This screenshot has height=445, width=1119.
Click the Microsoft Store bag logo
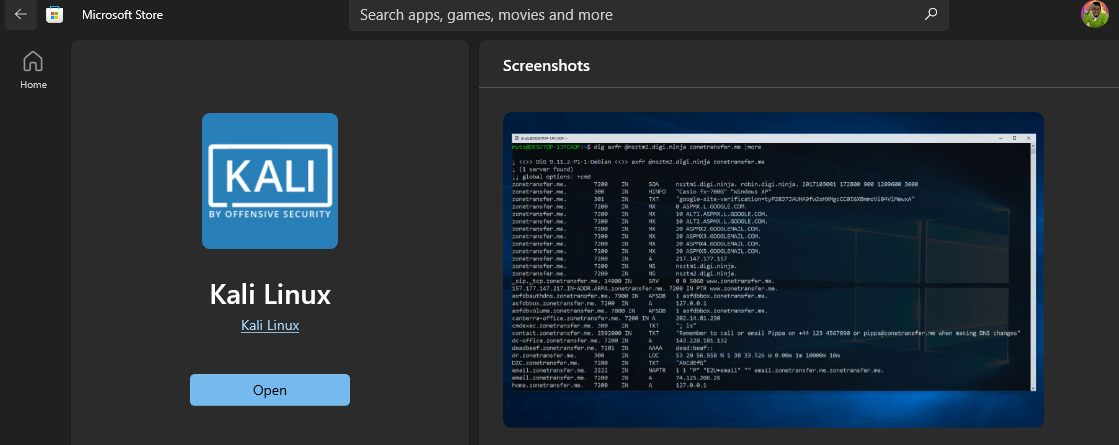click(54, 15)
